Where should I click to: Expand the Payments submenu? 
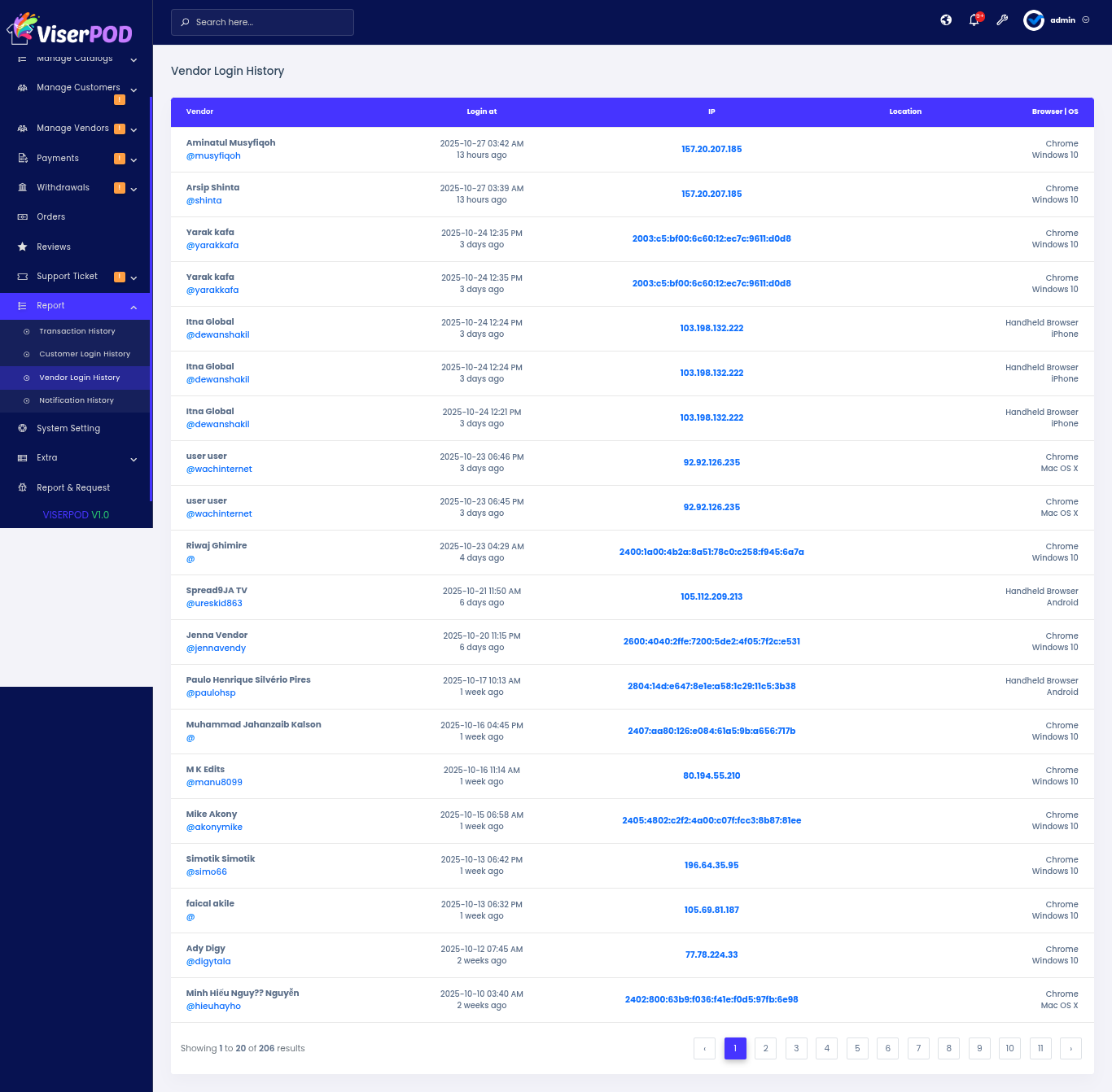(x=134, y=159)
